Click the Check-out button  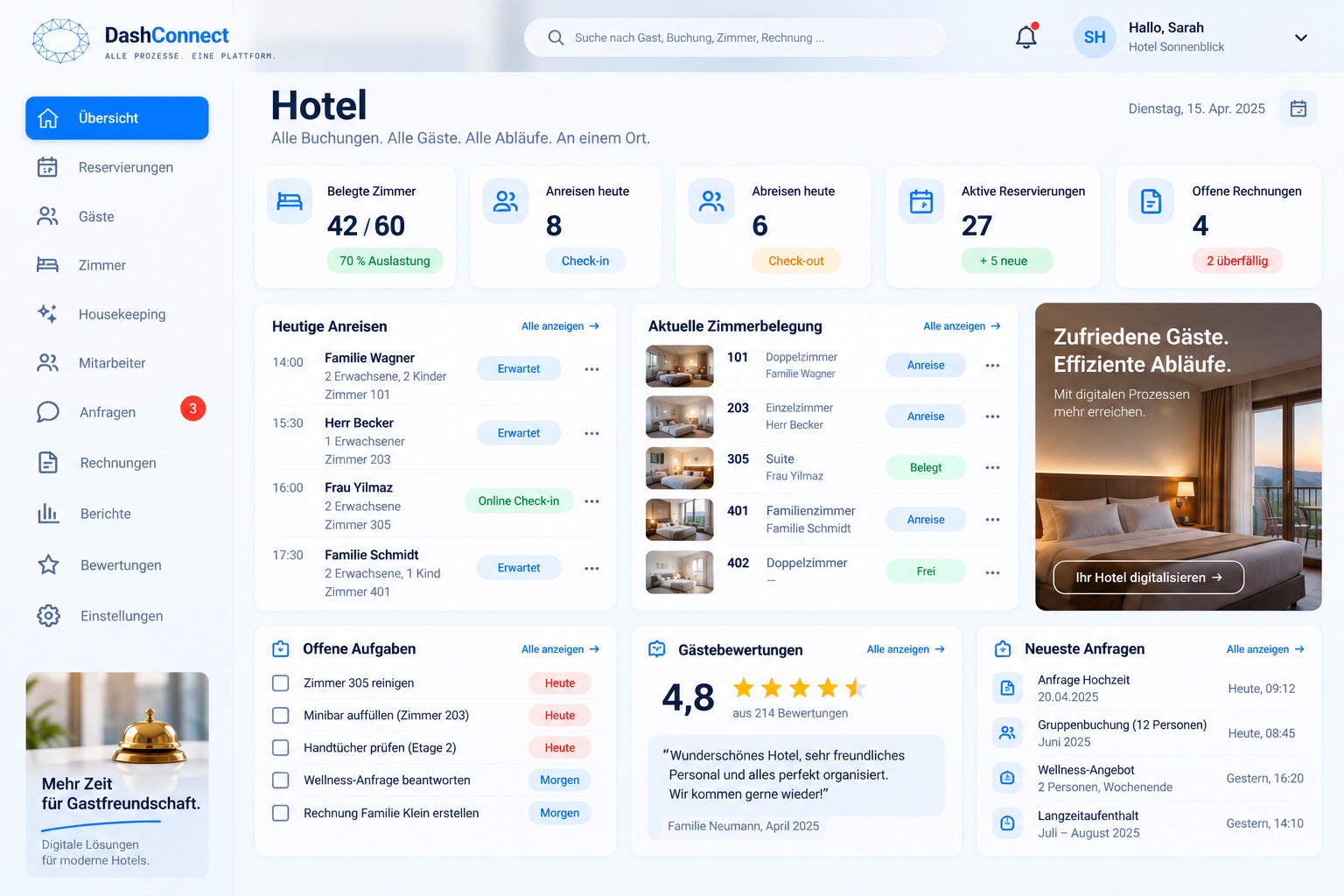[x=796, y=261]
